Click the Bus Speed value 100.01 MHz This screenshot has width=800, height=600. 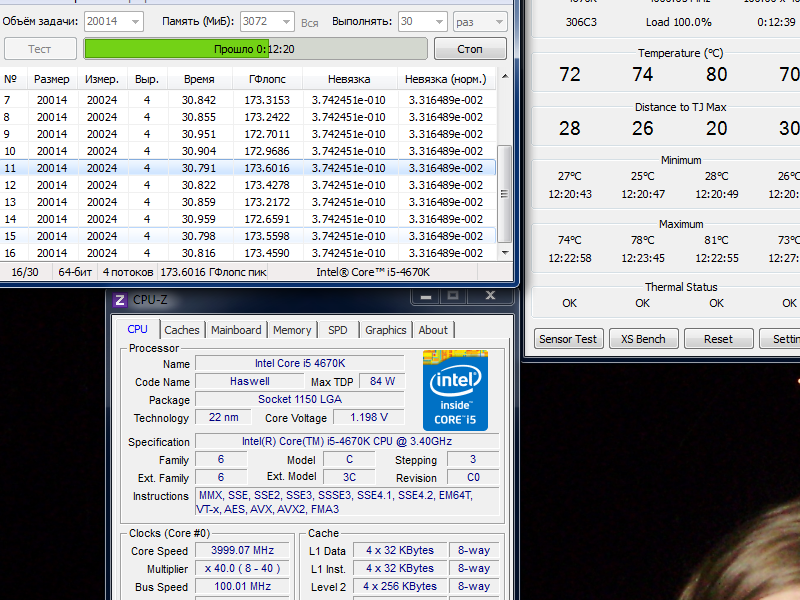pyautogui.click(x=242, y=586)
